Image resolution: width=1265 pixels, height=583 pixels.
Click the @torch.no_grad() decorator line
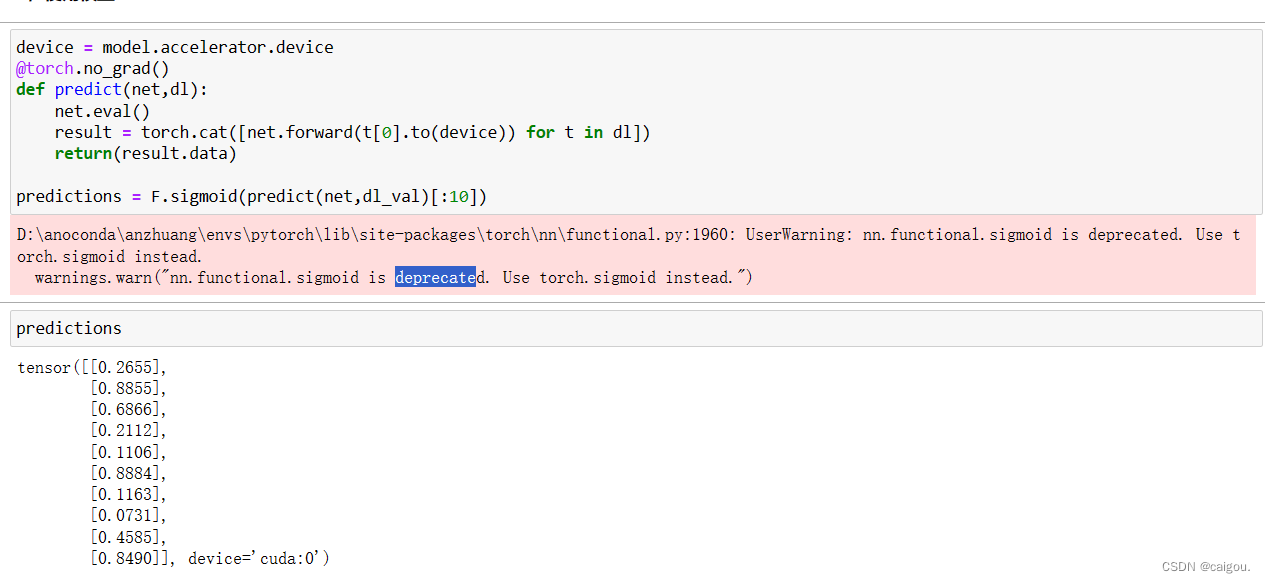(x=92, y=68)
